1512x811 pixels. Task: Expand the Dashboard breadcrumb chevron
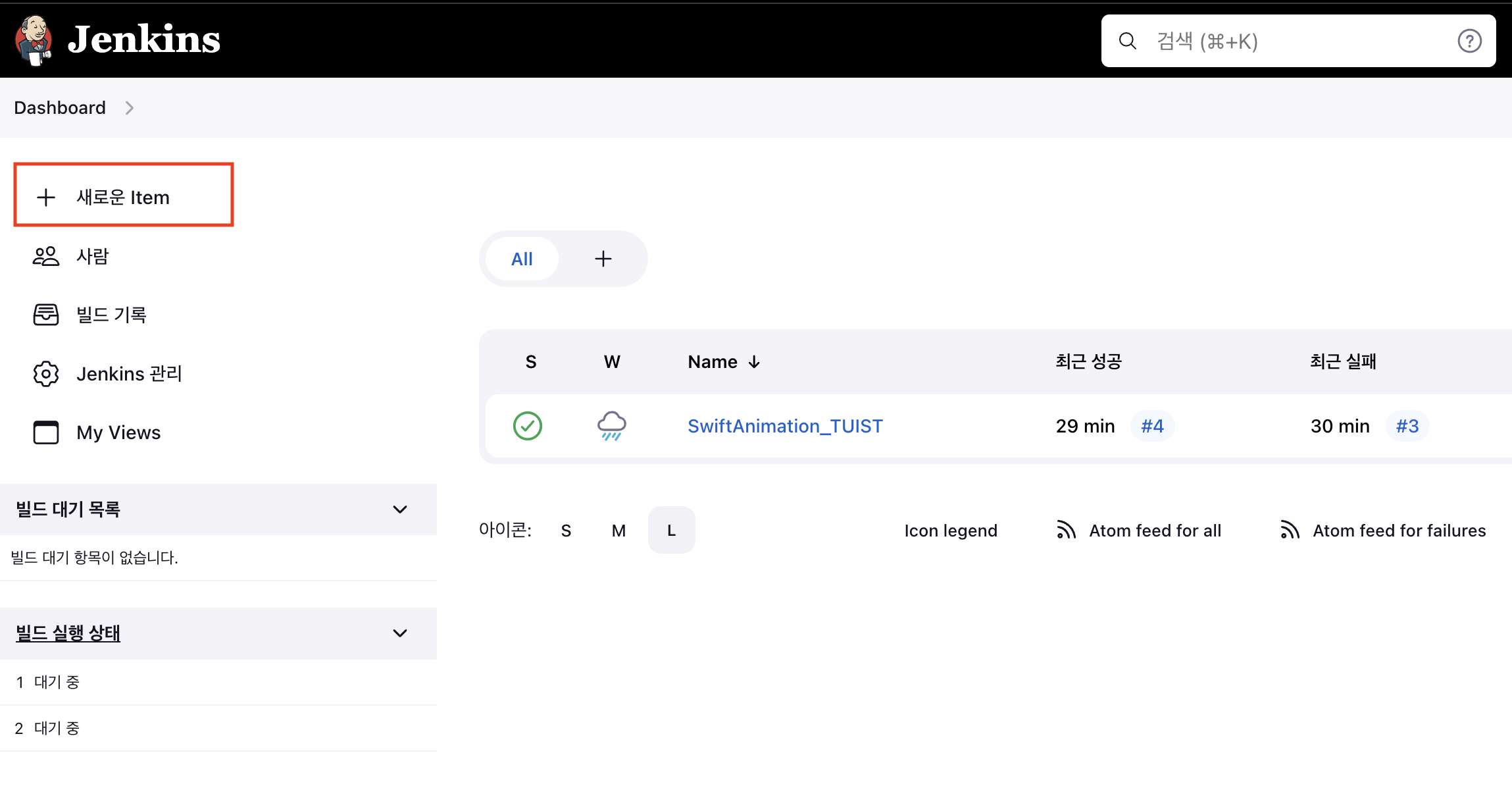click(x=130, y=108)
